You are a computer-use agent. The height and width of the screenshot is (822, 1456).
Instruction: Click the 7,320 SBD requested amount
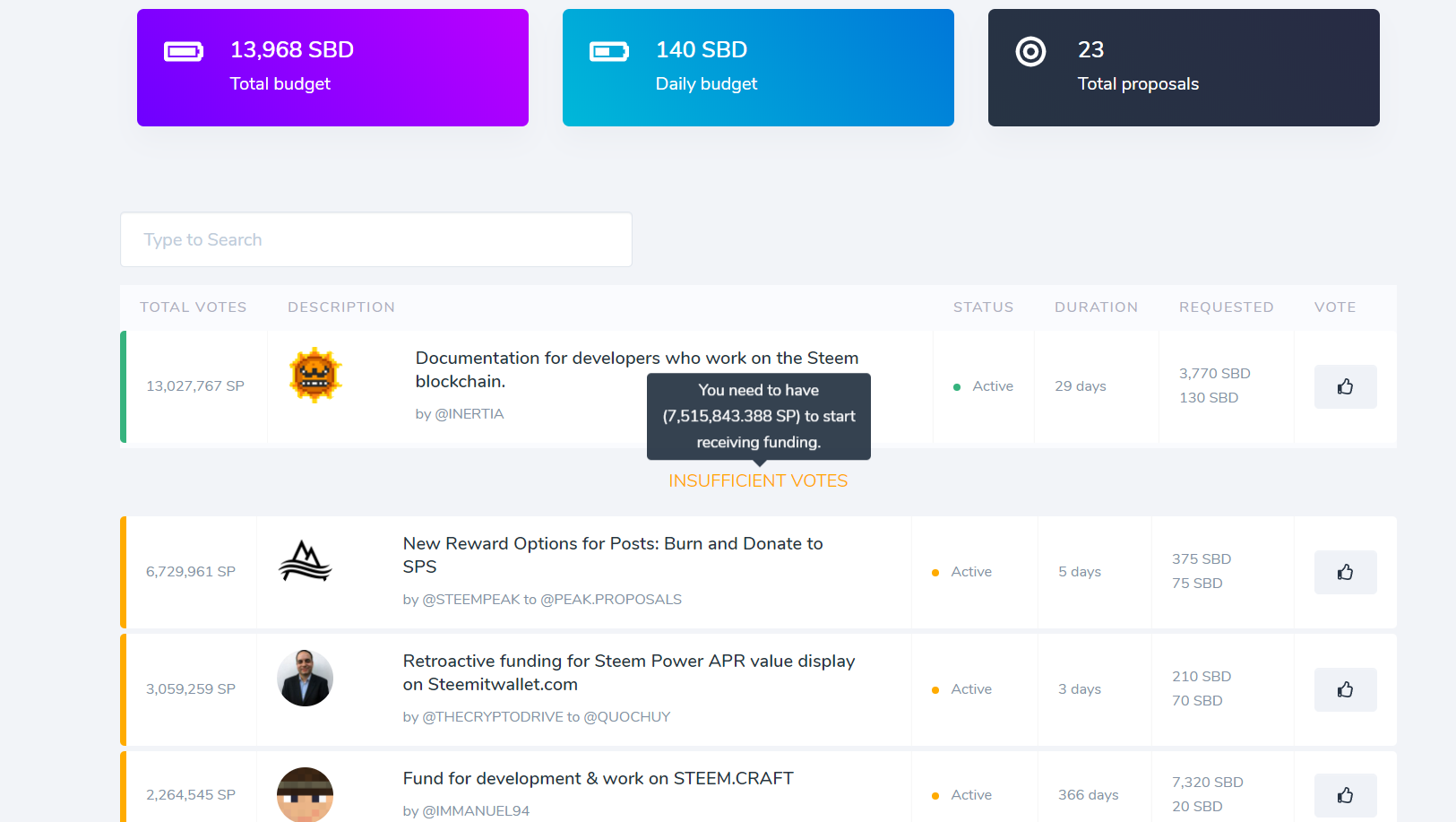click(1208, 783)
